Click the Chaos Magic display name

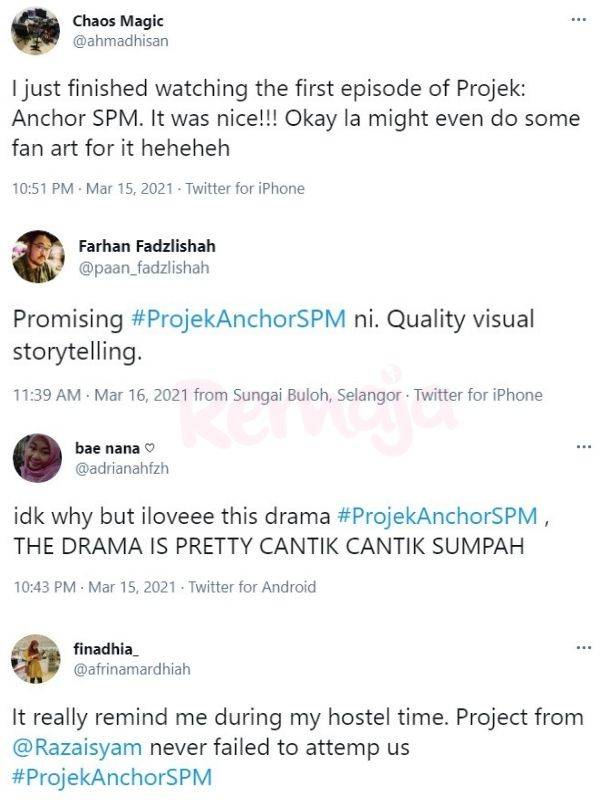click(x=118, y=21)
